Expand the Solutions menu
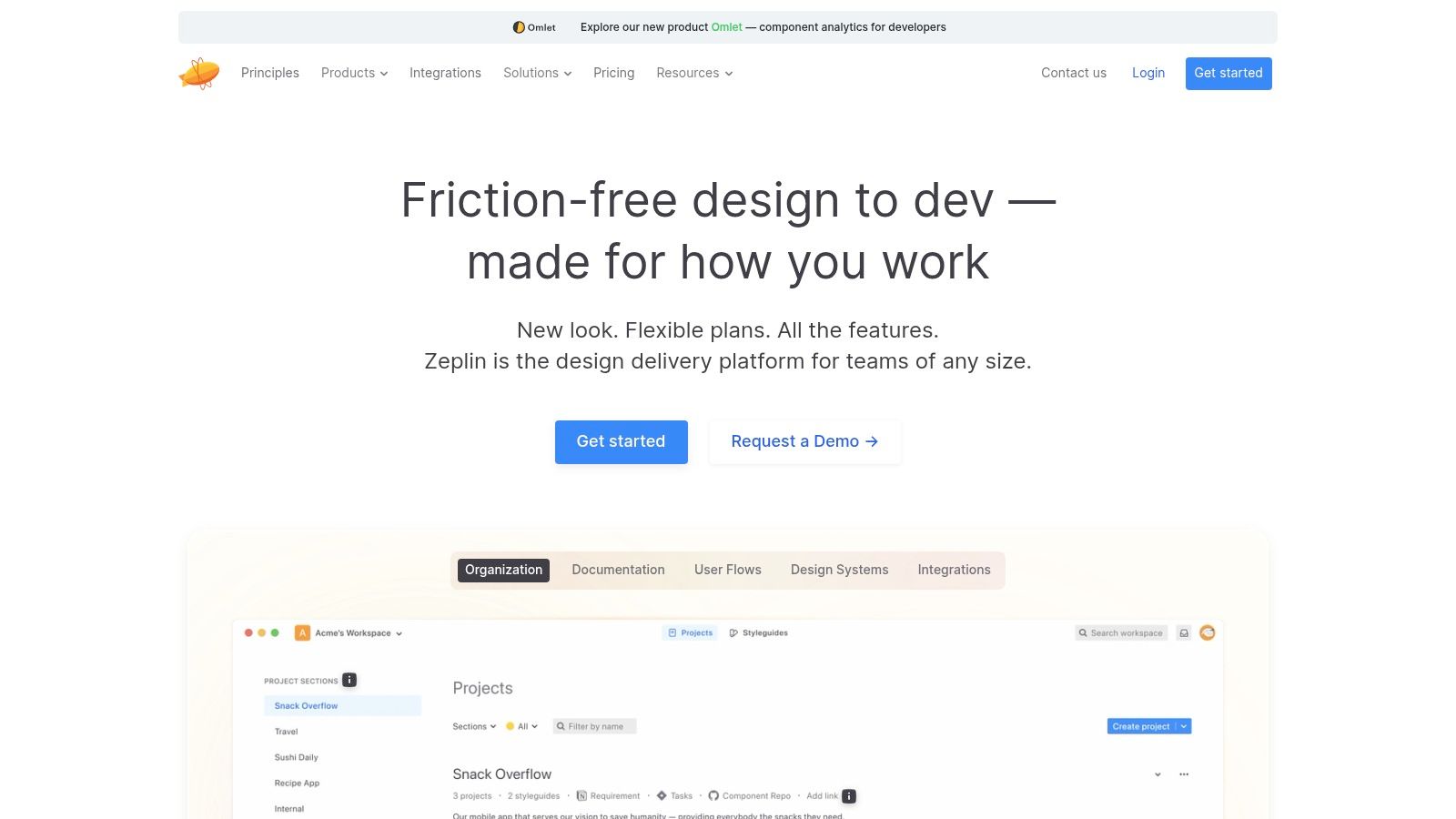Viewport: 1456px width, 819px height. click(x=537, y=73)
